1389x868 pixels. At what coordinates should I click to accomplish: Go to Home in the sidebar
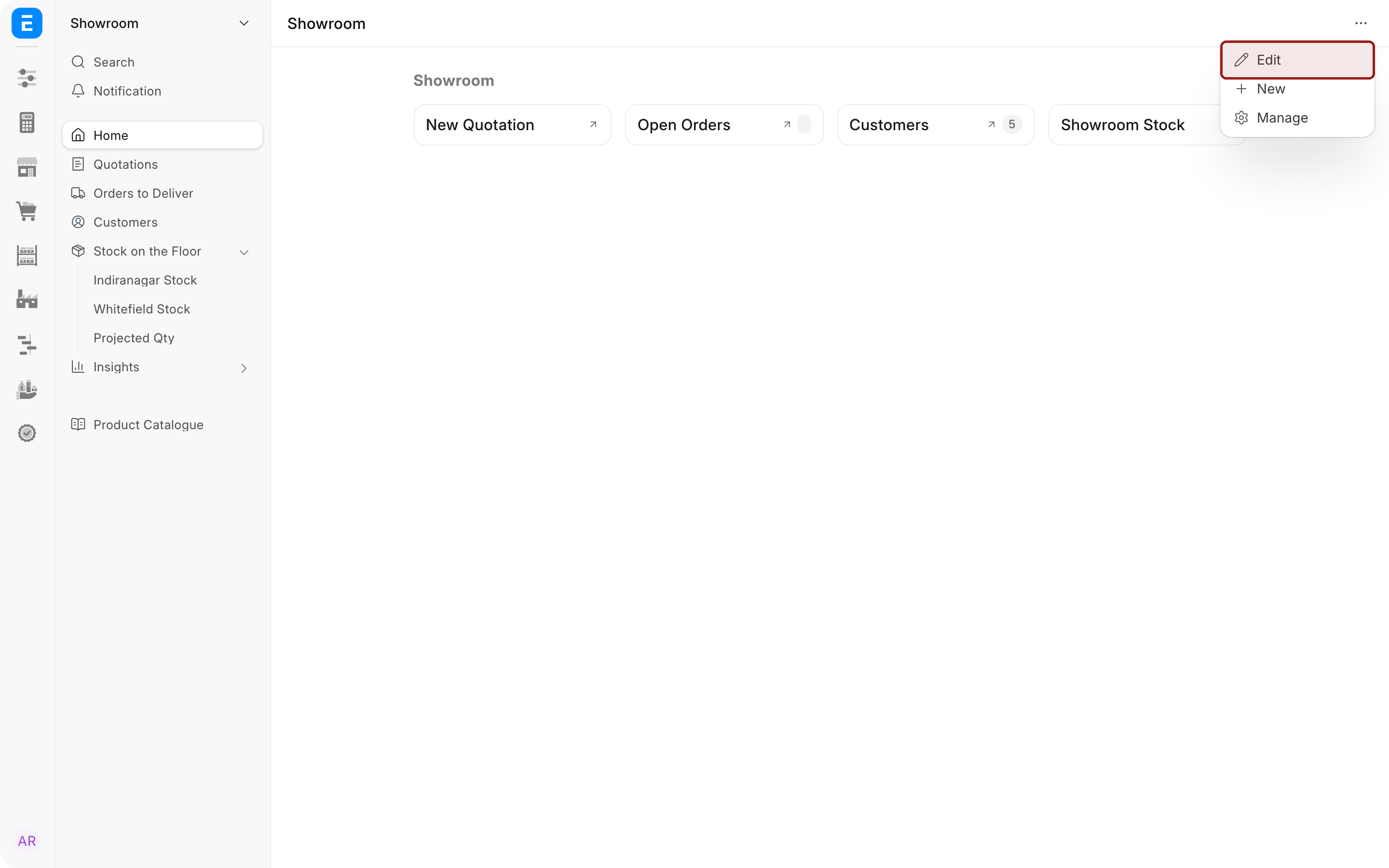(163, 136)
